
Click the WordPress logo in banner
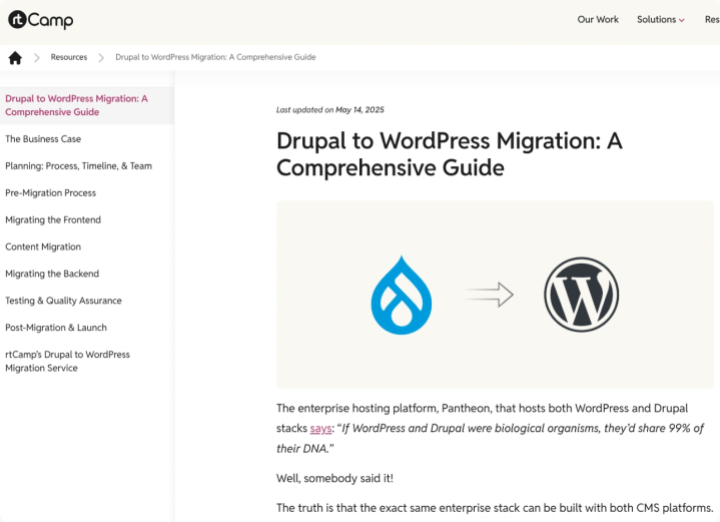[581, 295]
